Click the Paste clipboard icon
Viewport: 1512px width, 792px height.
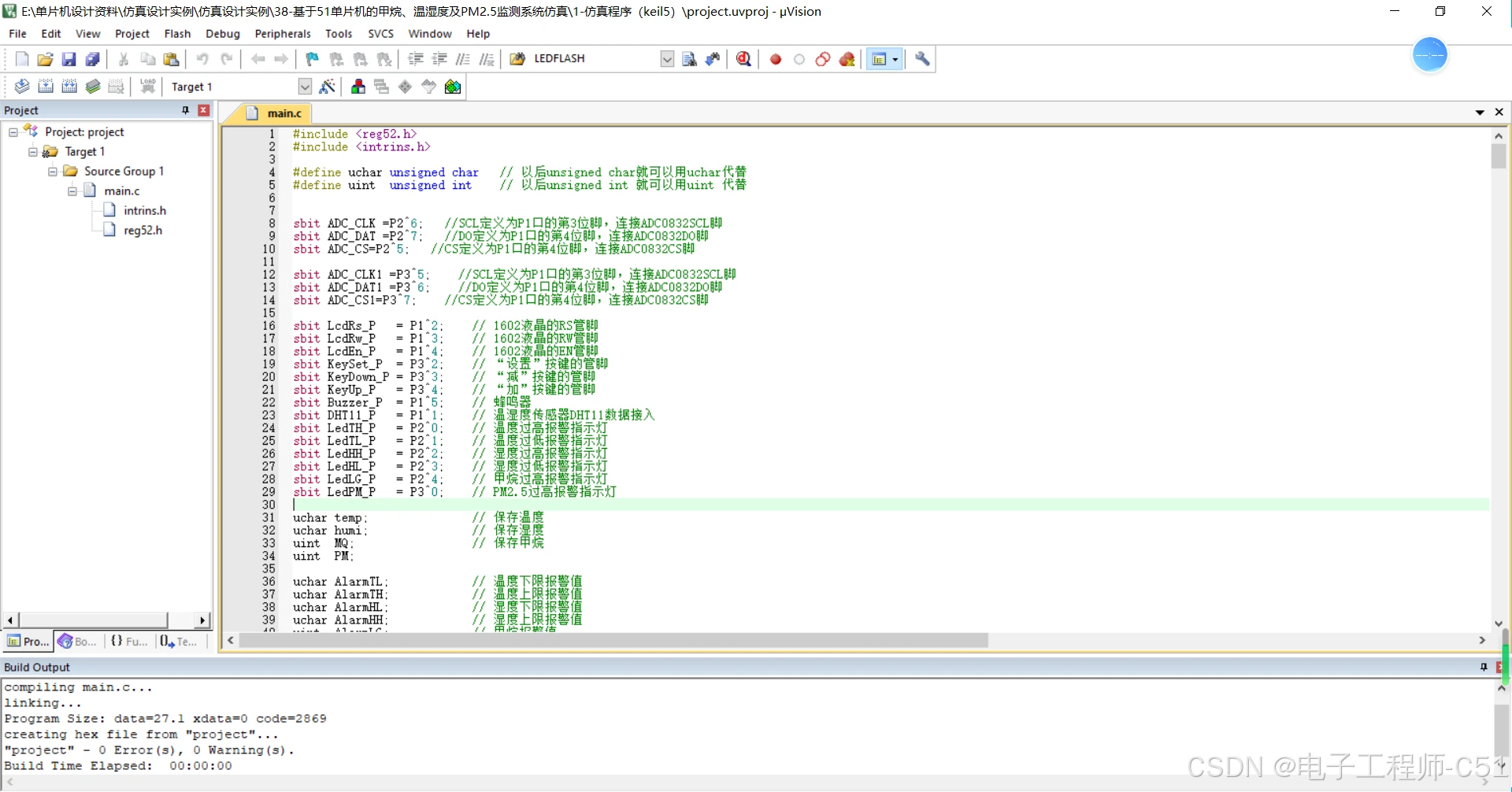(171, 59)
